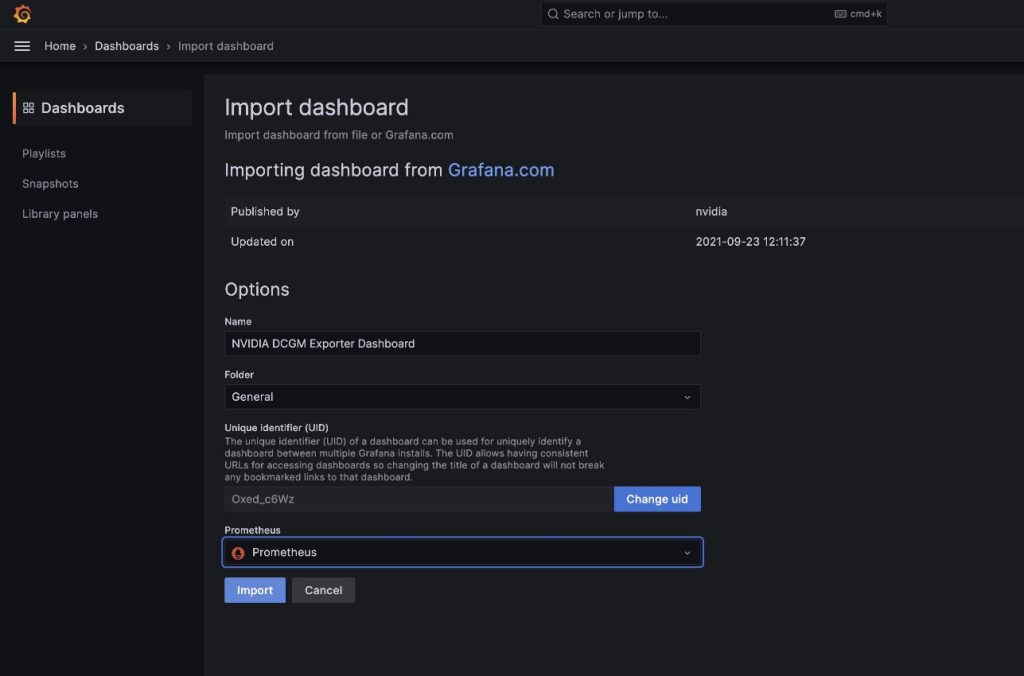Click the Import dashboard page title
Image resolution: width=1024 pixels, height=676 pixels.
(x=316, y=107)
